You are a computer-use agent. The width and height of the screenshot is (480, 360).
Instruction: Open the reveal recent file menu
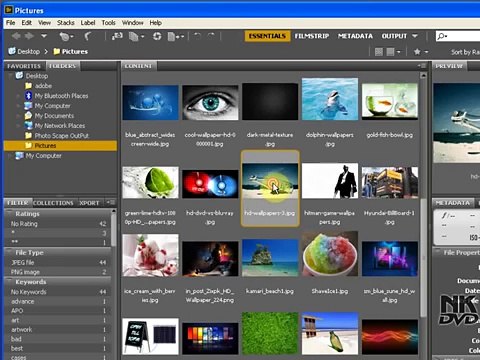[x=66, y=36]
